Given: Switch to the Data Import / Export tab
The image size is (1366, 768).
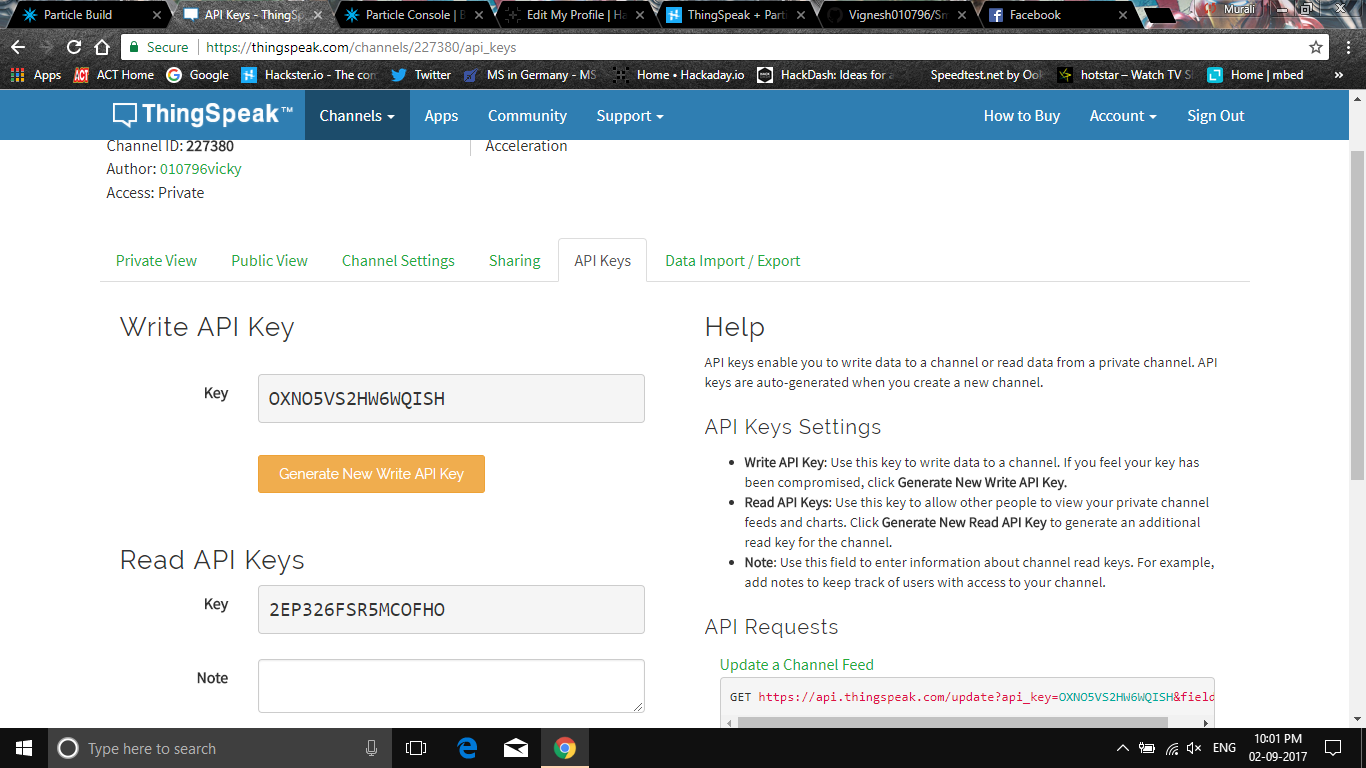Looking at the screenshot, I should [732, 261].
